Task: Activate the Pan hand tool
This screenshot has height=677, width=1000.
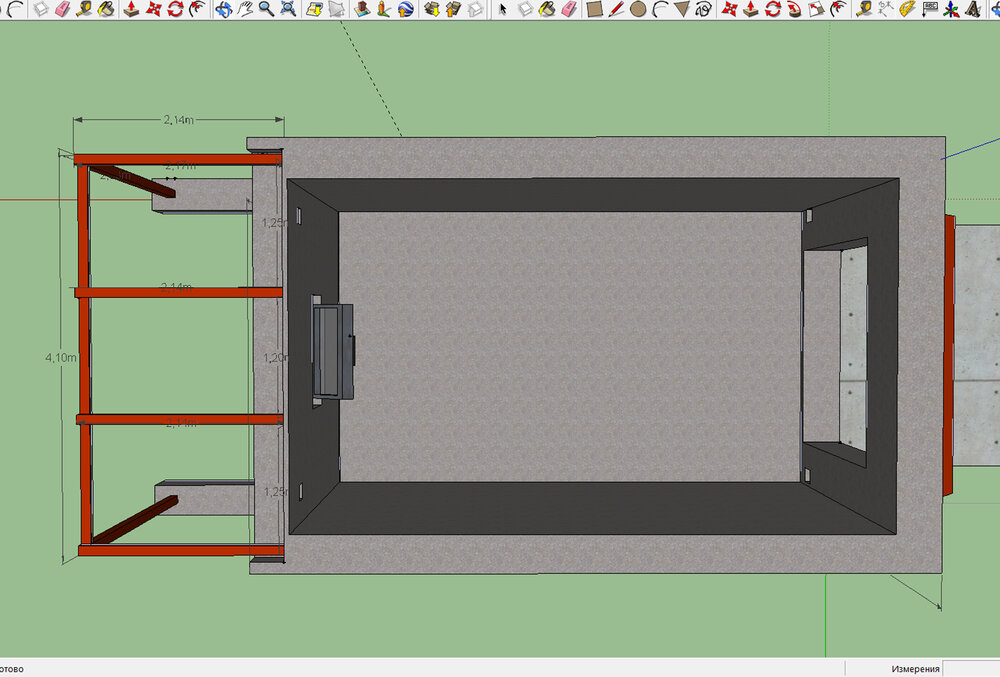Action: click(245, 9)
